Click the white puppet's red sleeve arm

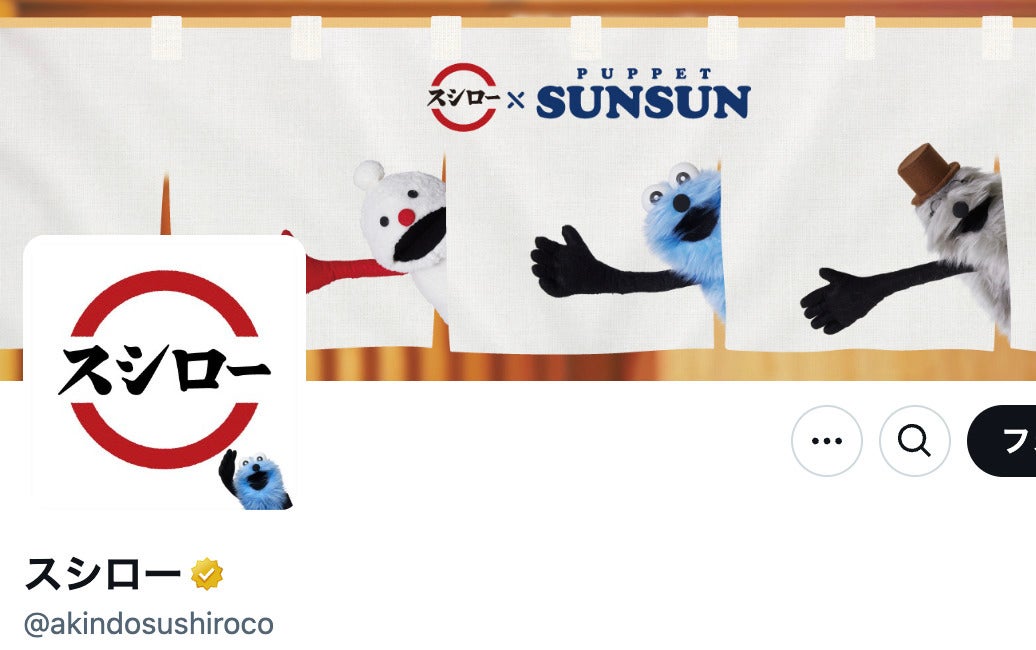(344, 268)
